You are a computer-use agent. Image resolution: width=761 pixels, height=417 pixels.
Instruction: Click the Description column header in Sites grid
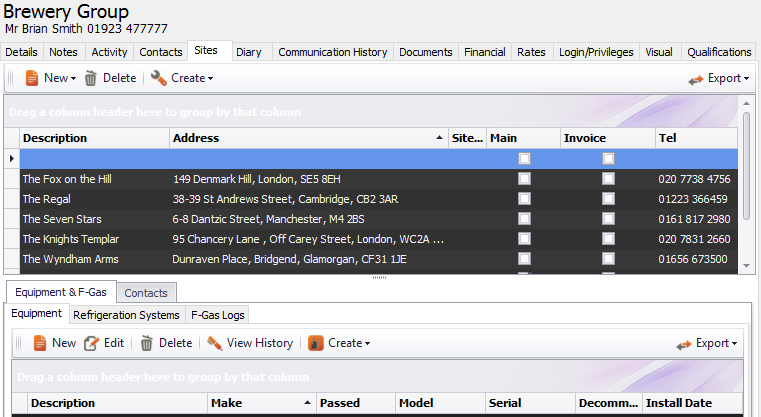click(95, 138)
